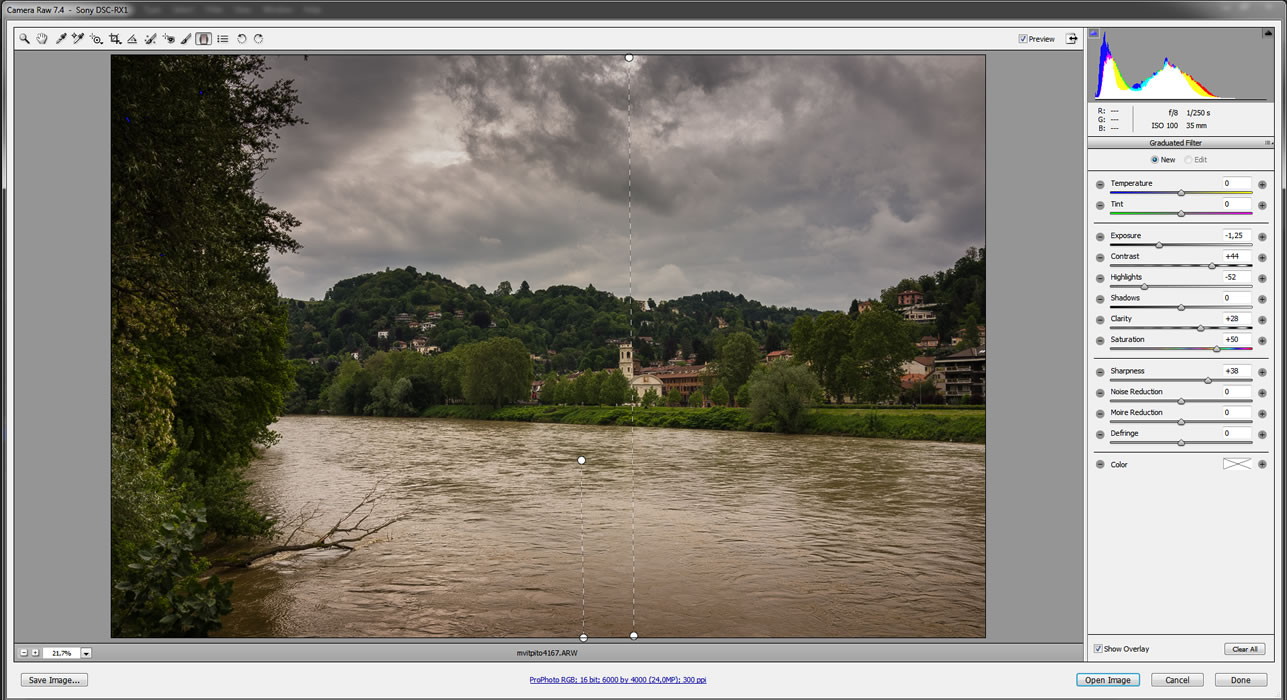Select the Graduated Filter tool
The image size is (1287, 700).
point(203,39)
